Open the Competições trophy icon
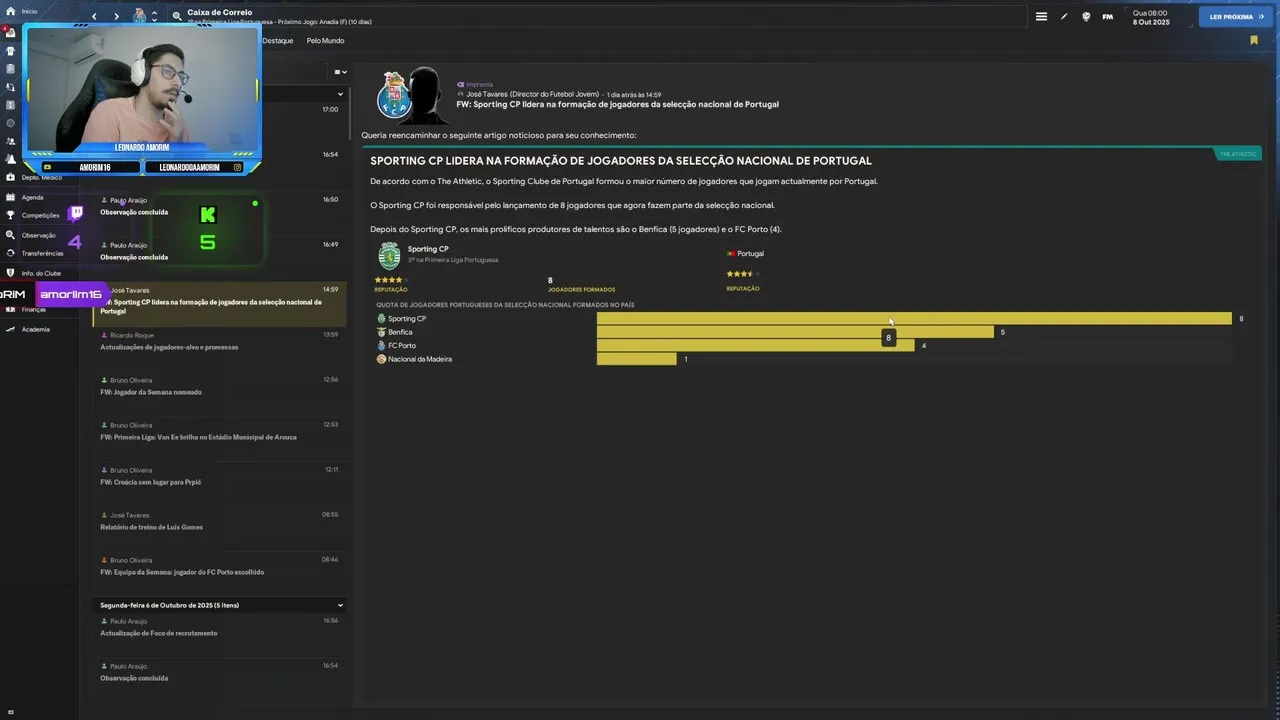1280x720 pixels. pos(10,215)
